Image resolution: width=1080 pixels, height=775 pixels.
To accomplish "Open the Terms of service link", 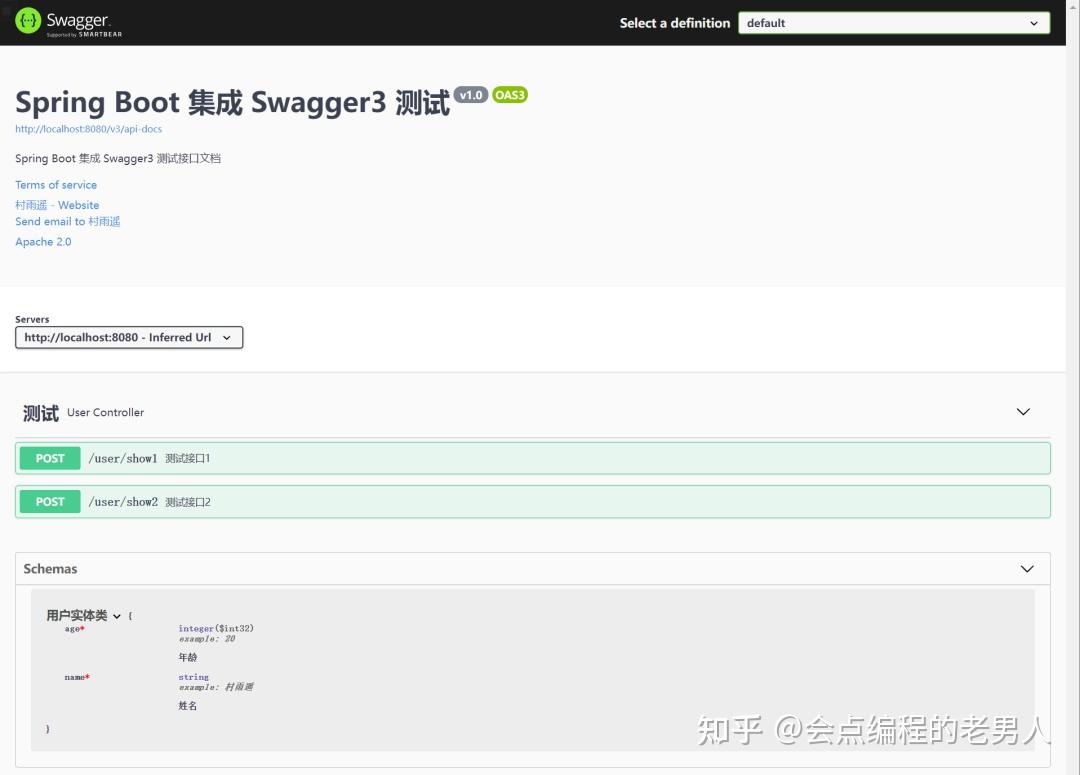I will (56, 184).
